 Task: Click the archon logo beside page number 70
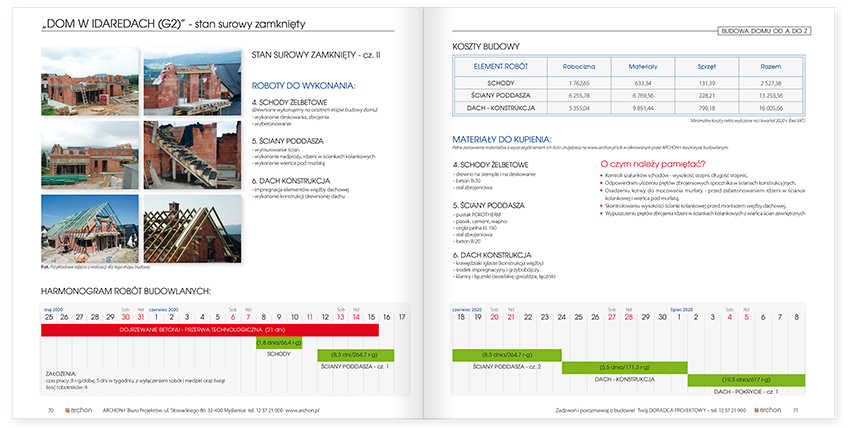78,411
